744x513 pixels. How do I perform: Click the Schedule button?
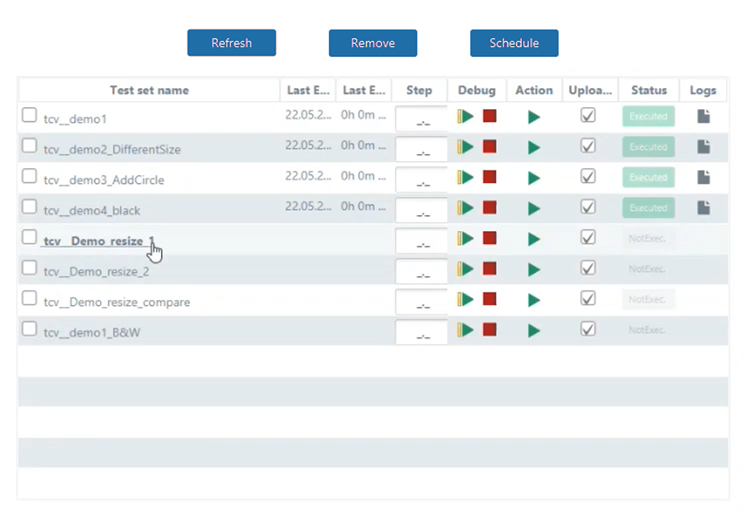pos(514,43)
